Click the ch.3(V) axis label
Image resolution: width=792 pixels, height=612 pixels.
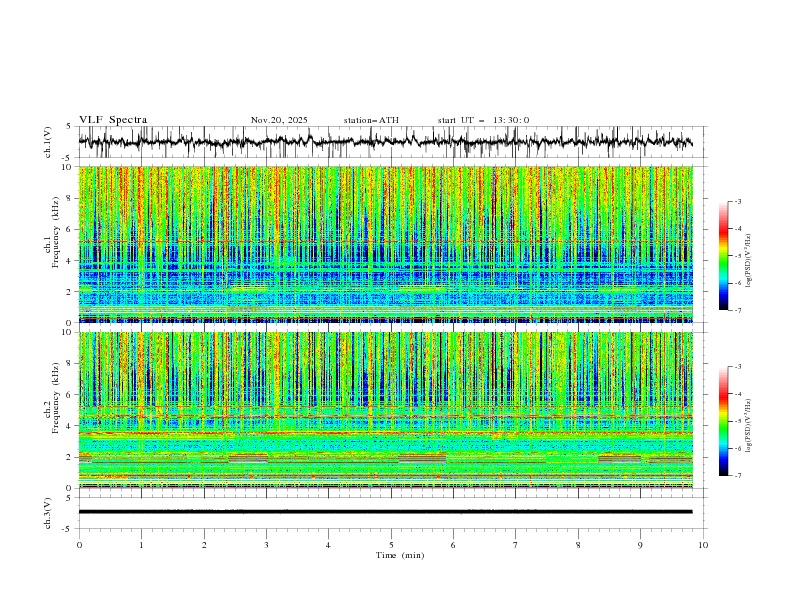[x=50, y=511]
